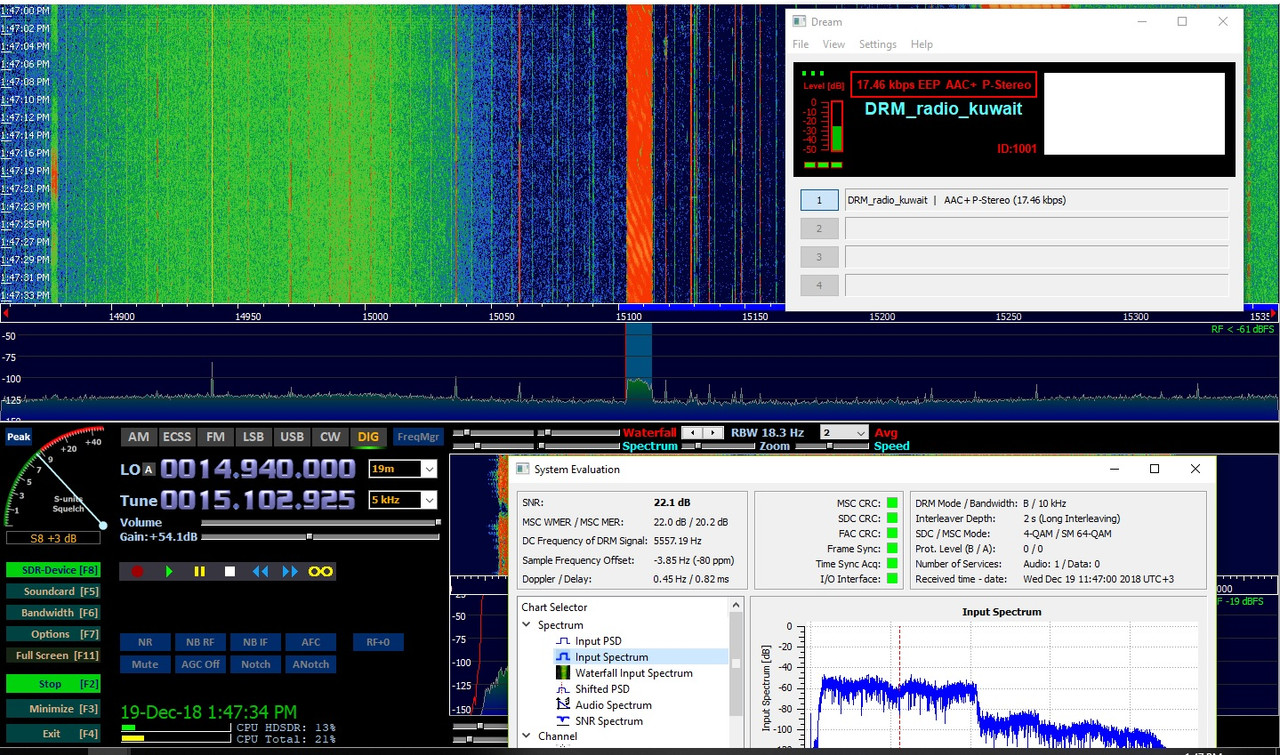Click the System Evaluation window title icon

pos(523,469)
